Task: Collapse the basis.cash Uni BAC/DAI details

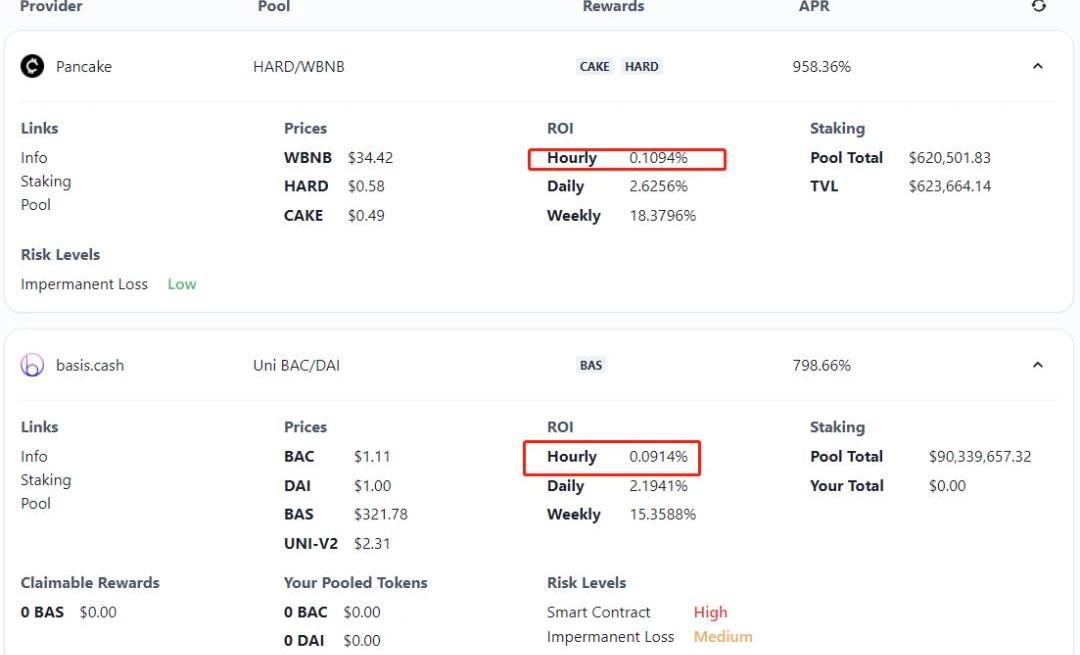Action: 1037,365
